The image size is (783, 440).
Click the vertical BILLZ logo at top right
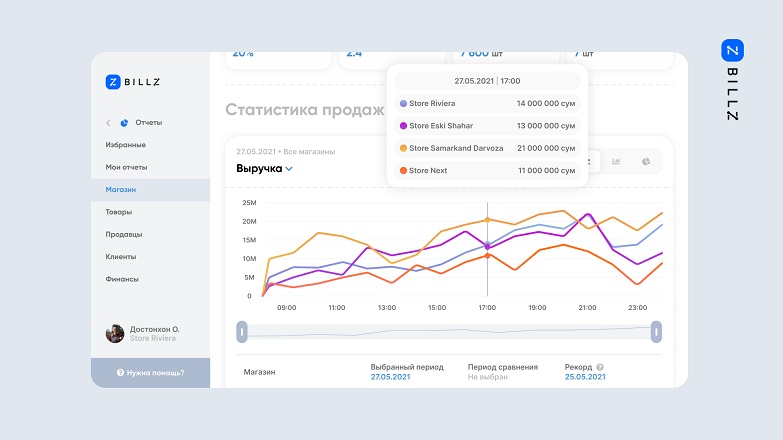(x=732, y=80)
